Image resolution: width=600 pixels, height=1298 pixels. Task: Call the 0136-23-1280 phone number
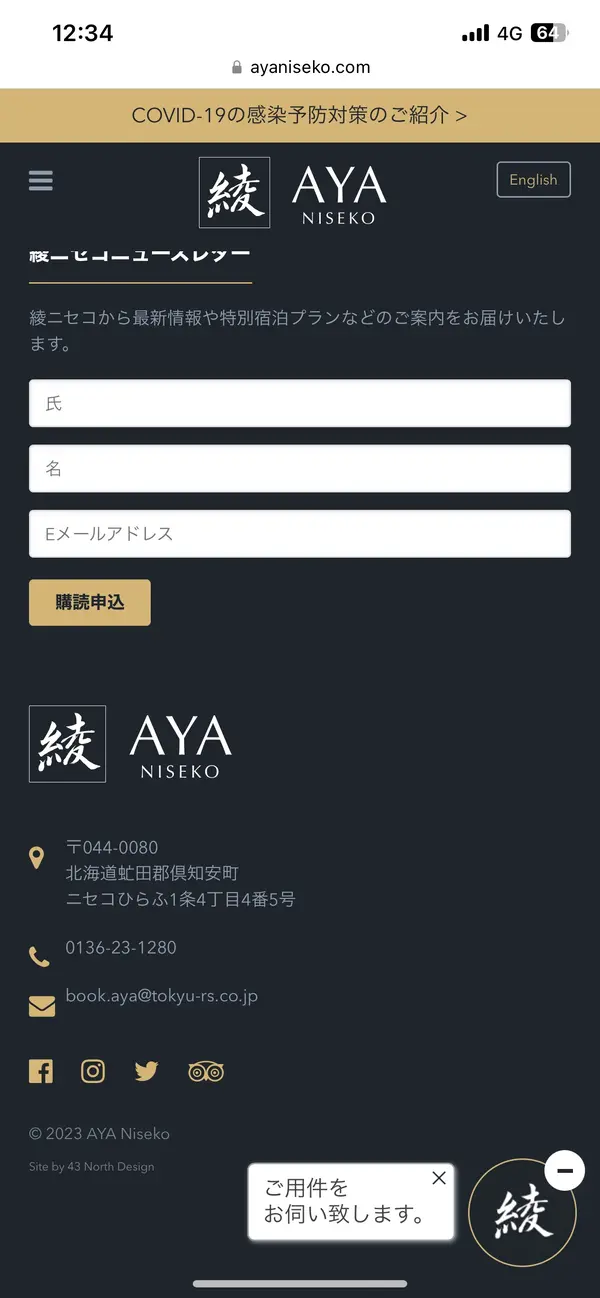(x=121, y=947)
